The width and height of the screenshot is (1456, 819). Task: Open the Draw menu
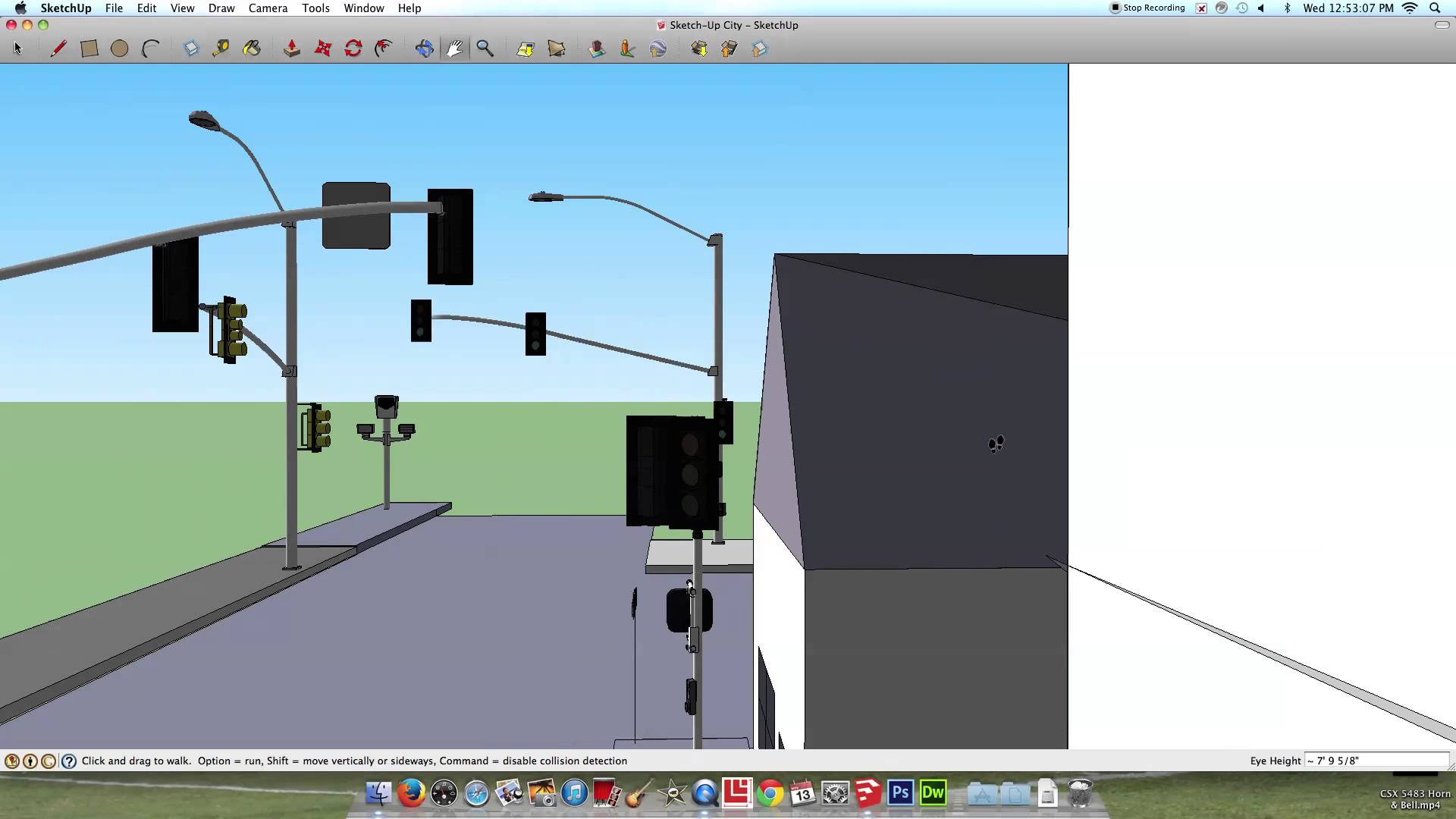tap(221, 8)
